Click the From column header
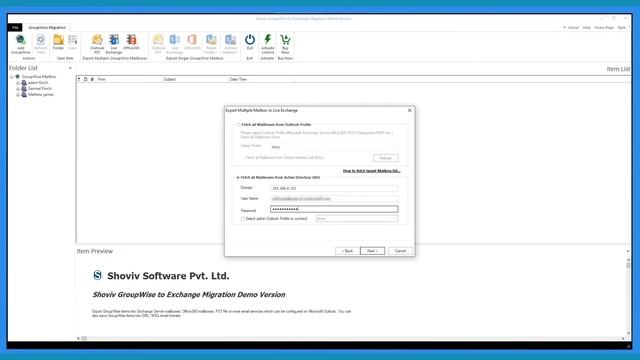640x360 pixels. point(129,79)
